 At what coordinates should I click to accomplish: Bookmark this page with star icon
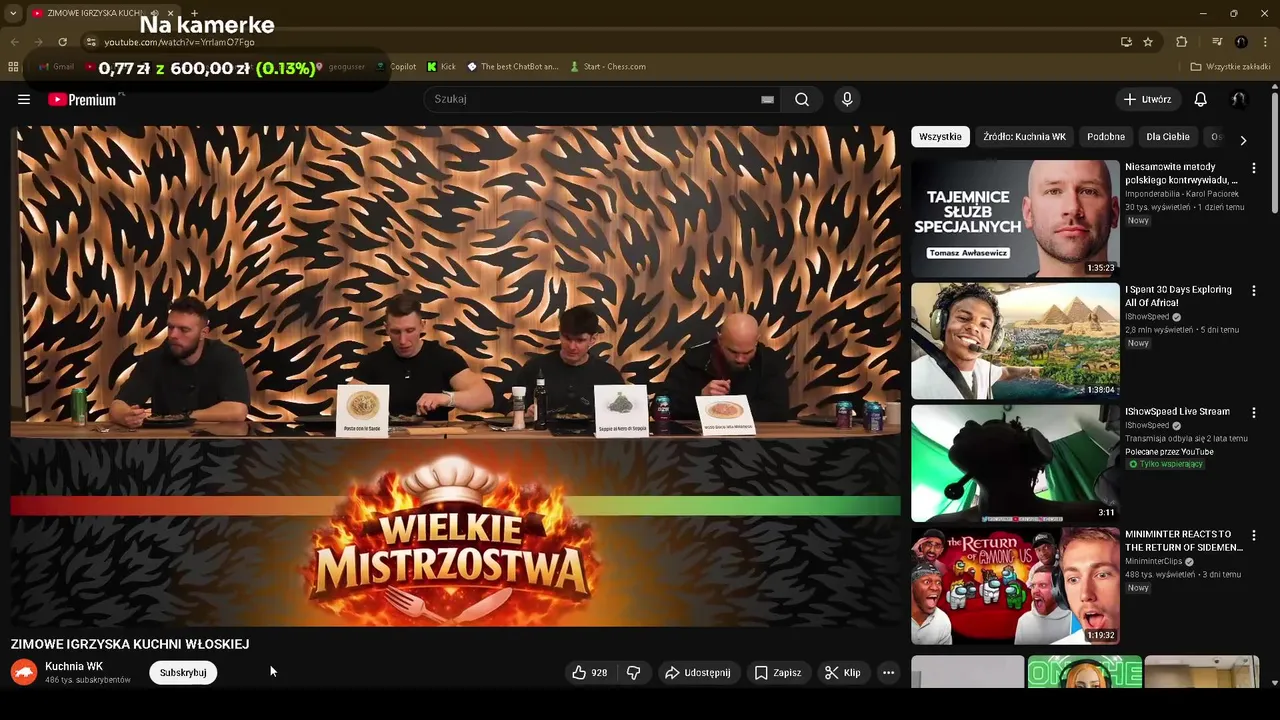click(x=1148, y=42)
